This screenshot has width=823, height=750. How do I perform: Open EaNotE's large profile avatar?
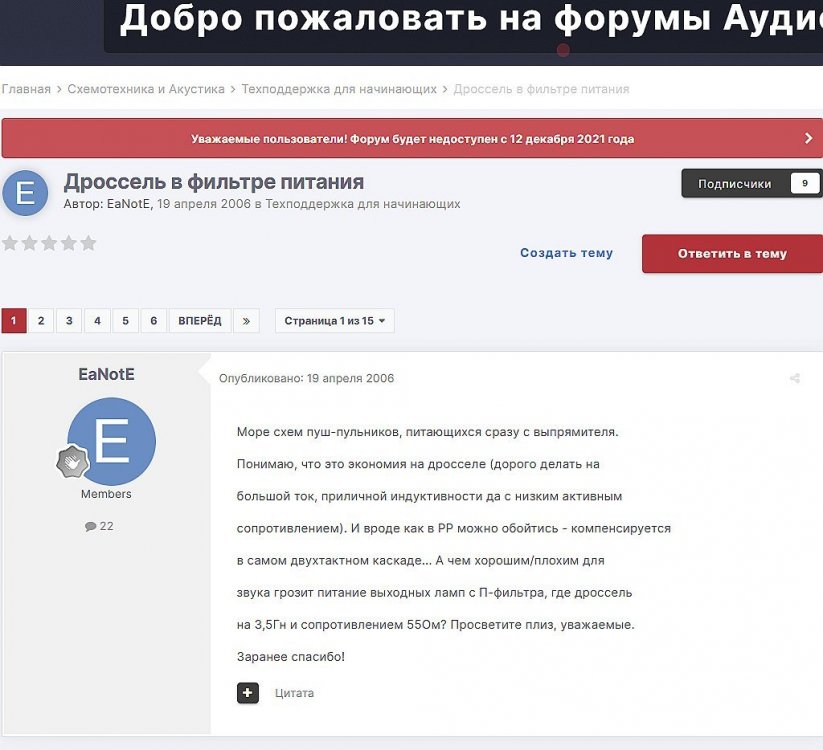(x=111, y=441)
